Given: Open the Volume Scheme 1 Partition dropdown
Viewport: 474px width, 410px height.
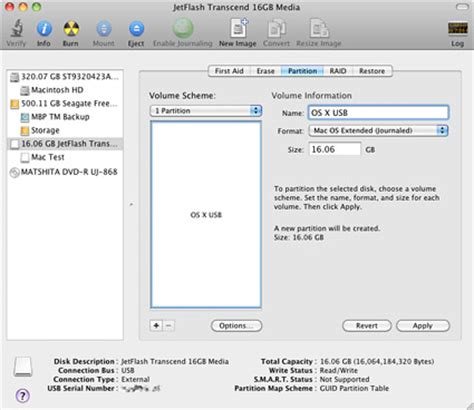Looking at the screenshot, I should coord(206,111).
